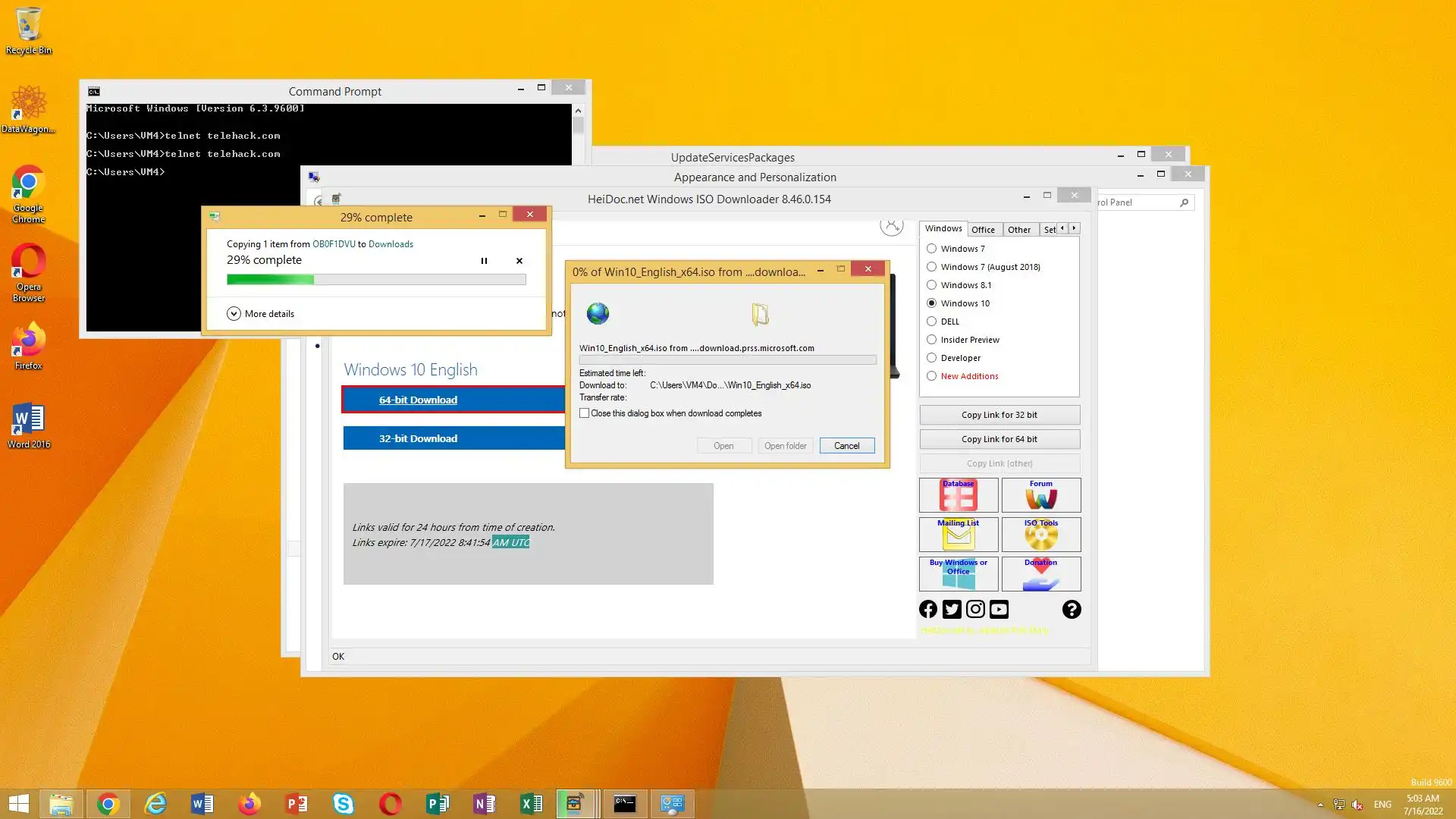This screenshot has width=1456, height=819.
Task: Open the Facebook social icon
Action: click(x=928, y=609)
